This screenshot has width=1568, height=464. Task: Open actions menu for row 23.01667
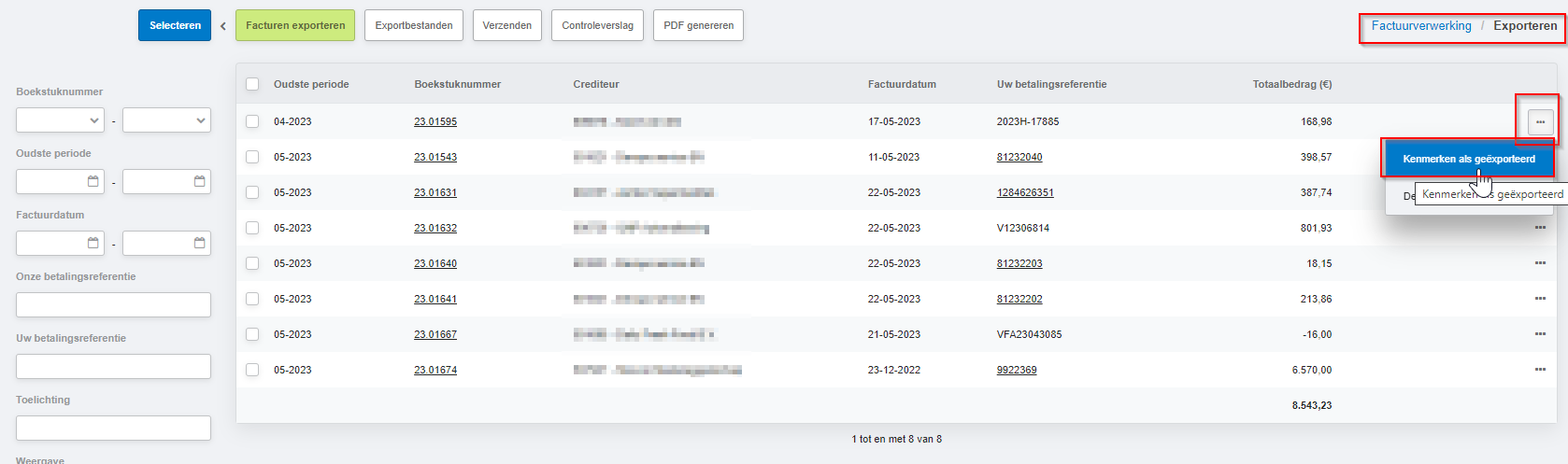pos(1540,334)
